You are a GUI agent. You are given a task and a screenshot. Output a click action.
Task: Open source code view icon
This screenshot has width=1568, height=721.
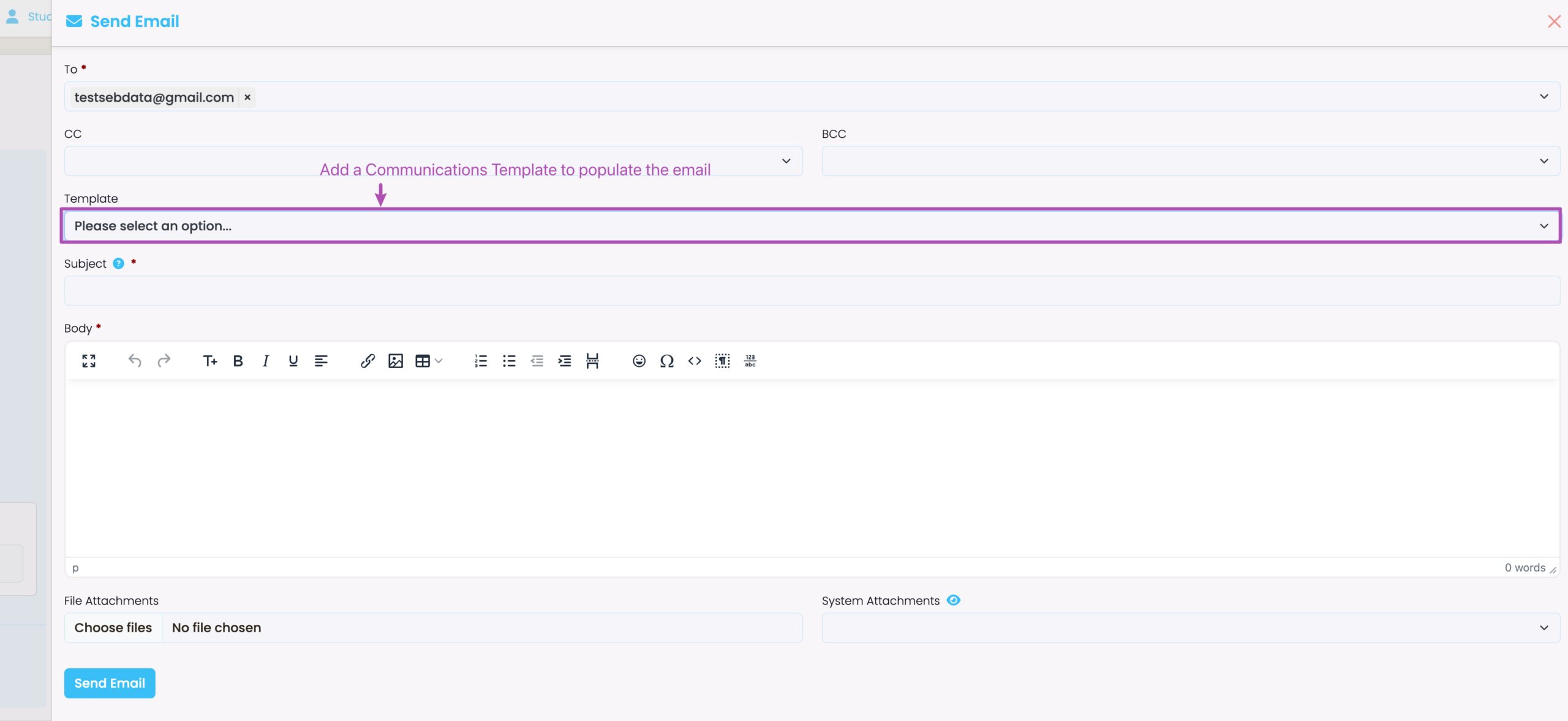694,361
